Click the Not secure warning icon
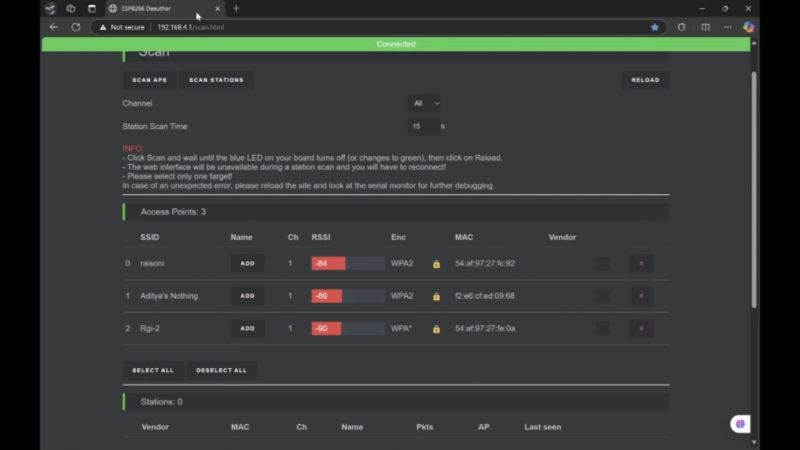The image size is (800, 450). 103,27
